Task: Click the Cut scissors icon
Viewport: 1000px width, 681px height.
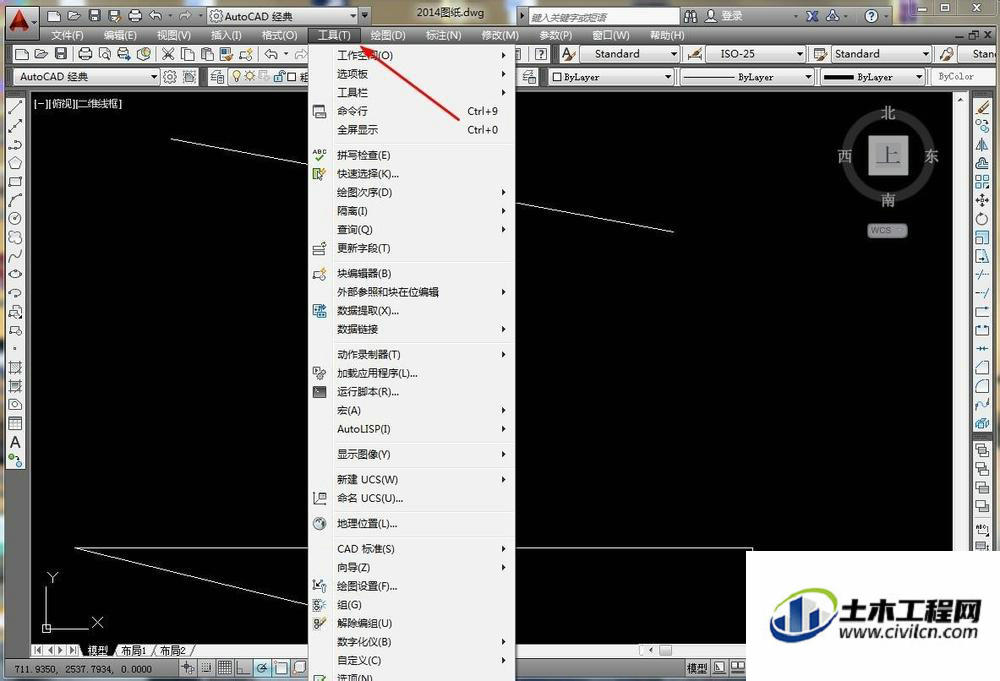Action: coord(168,54)
